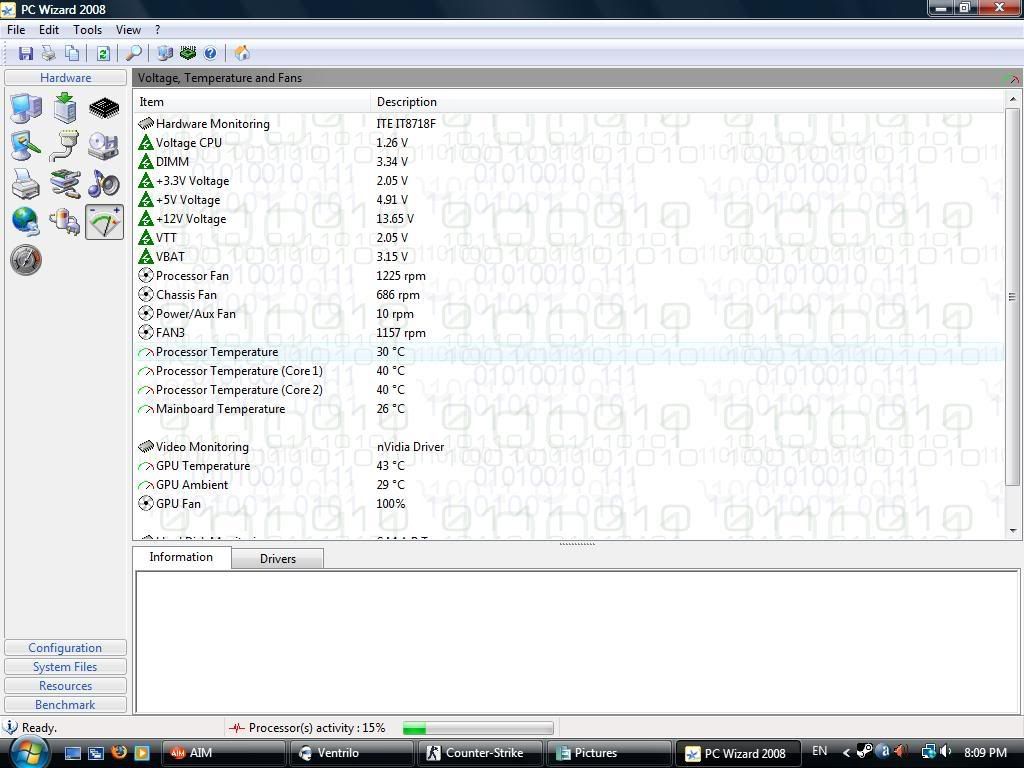Click the home house toolbar icon

(241, 53)
